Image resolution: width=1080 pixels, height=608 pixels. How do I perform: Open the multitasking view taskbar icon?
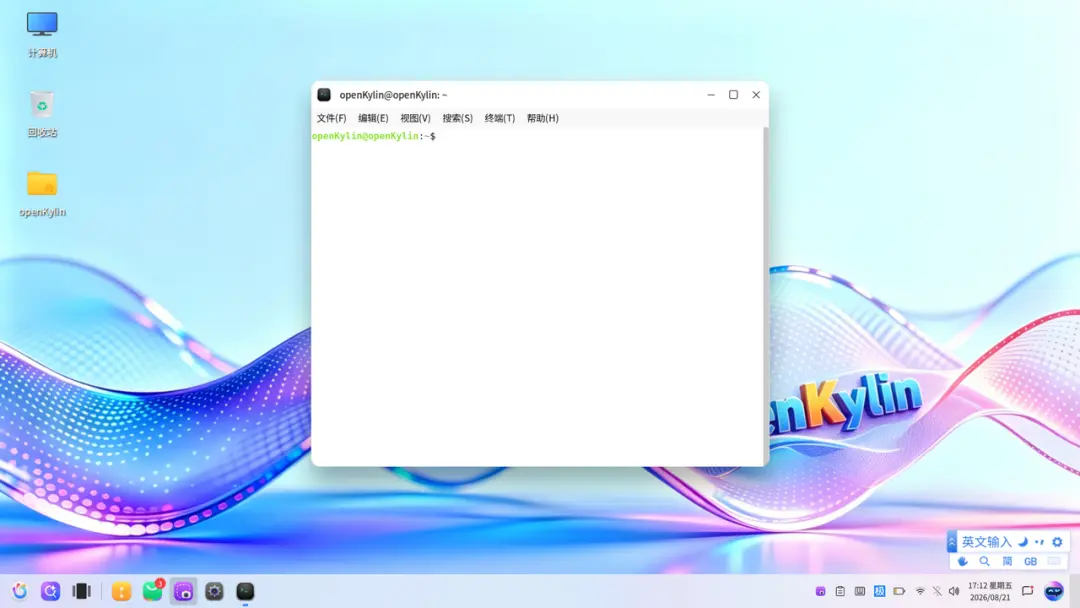81,591
